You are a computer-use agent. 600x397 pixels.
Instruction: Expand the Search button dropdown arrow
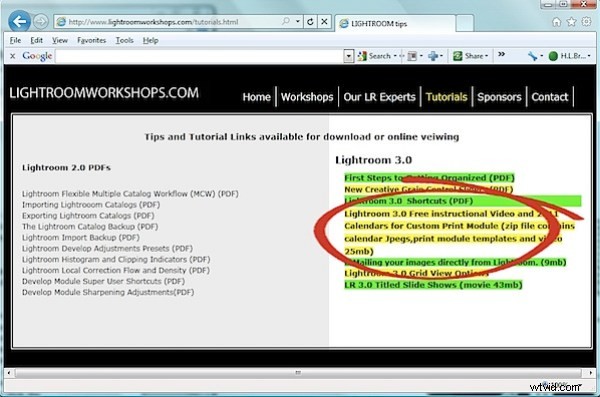coord(395,56)
